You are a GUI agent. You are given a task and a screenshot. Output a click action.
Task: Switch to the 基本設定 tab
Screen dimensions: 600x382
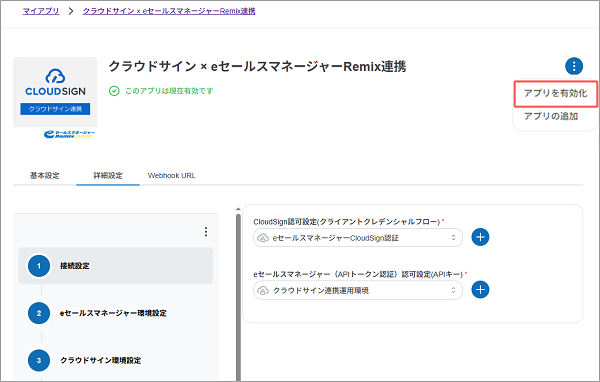pyautogui.click(x=45, y=176)
